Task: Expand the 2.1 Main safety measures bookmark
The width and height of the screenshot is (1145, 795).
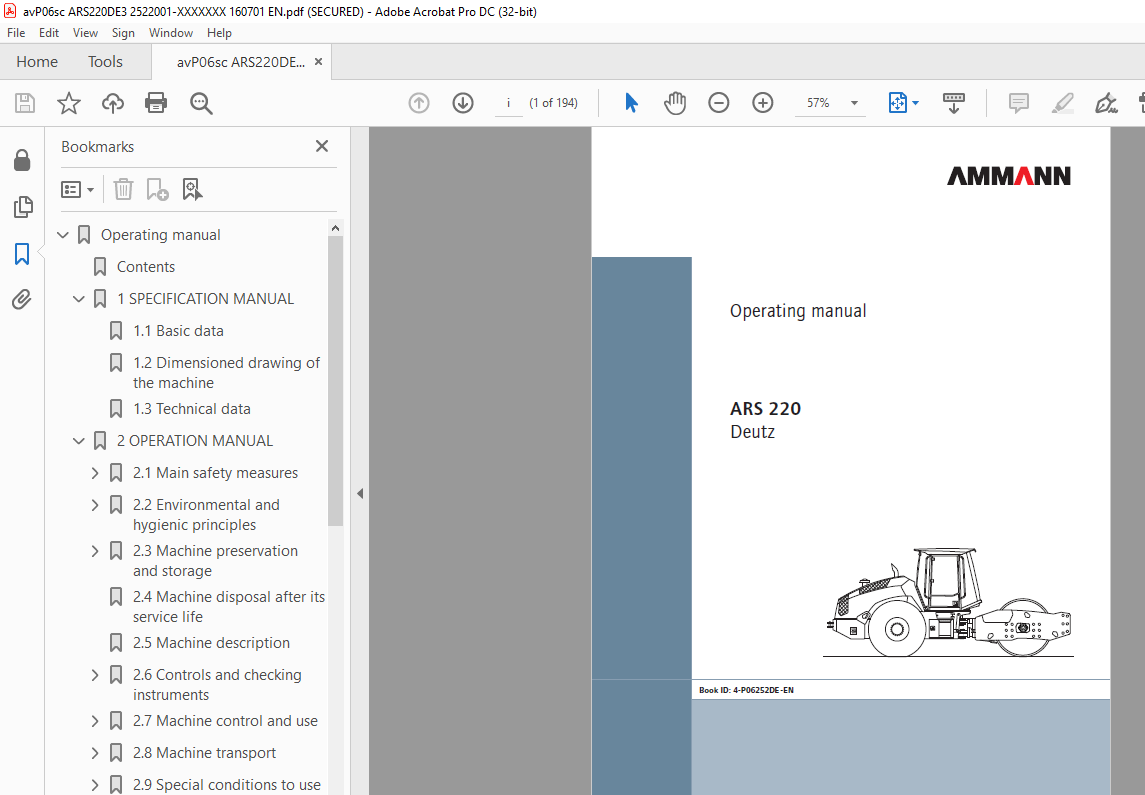Action: pyautogui.click(x=95, y=473)
